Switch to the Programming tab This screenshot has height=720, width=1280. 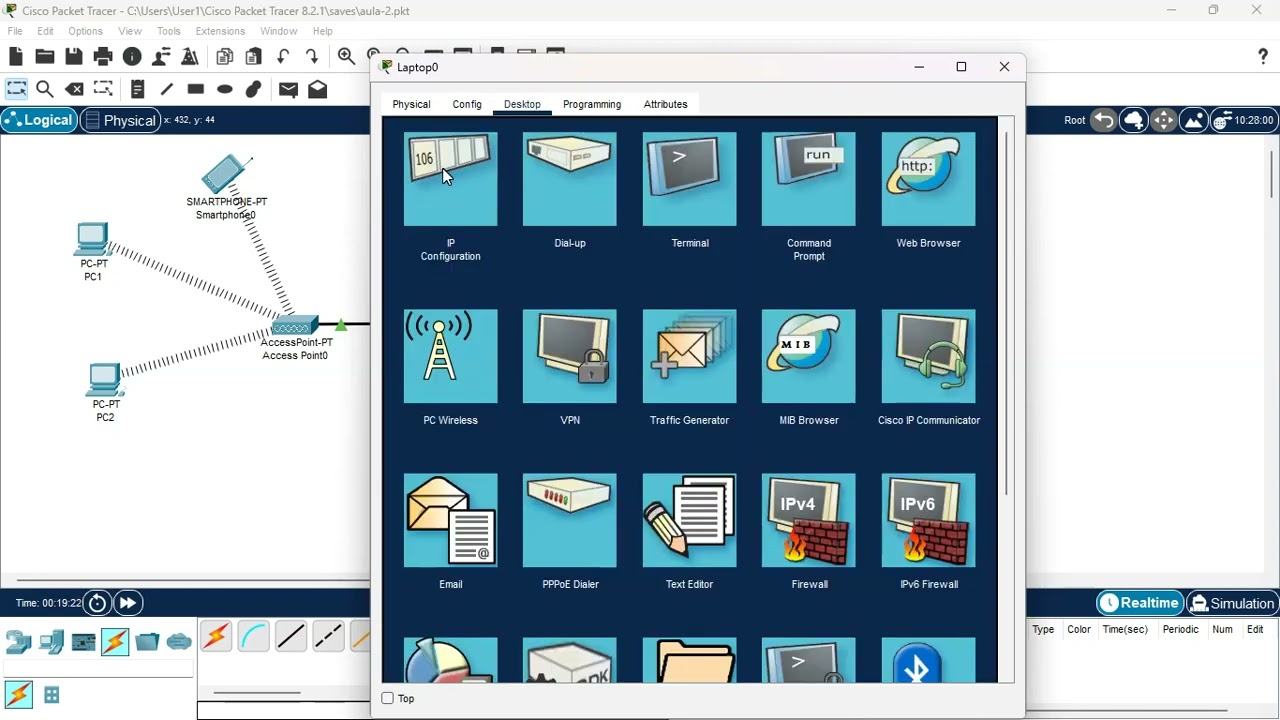click(x=592, y=104)
